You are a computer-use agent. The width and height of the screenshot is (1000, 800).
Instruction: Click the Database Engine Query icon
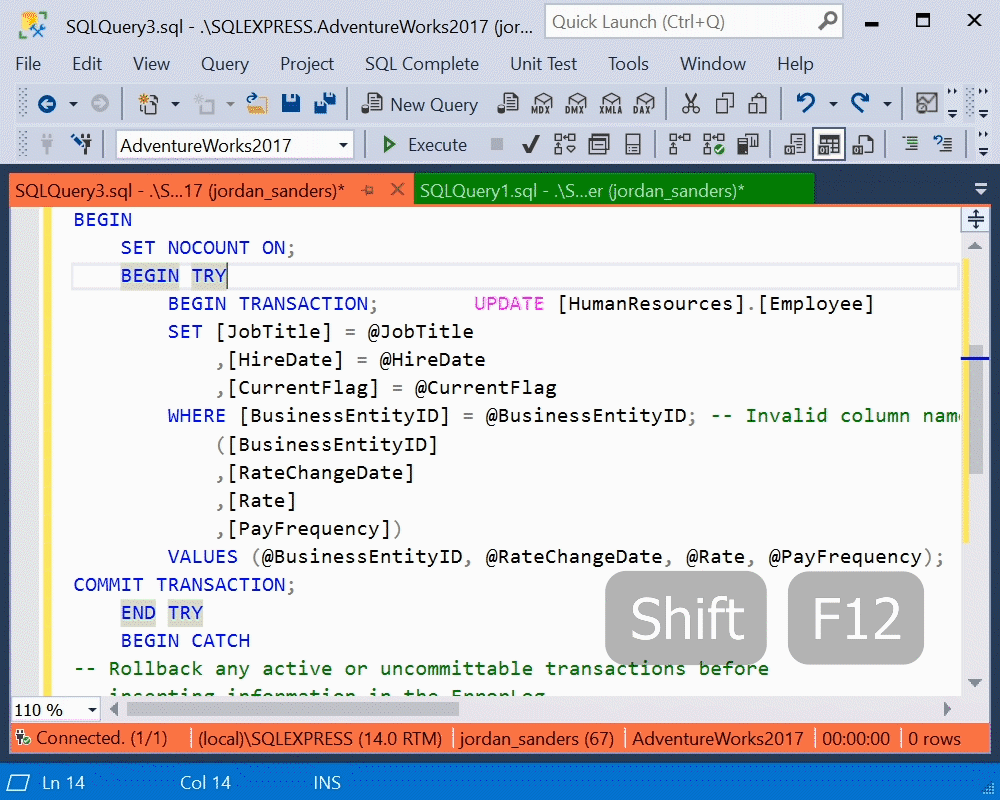coord(508,103)
